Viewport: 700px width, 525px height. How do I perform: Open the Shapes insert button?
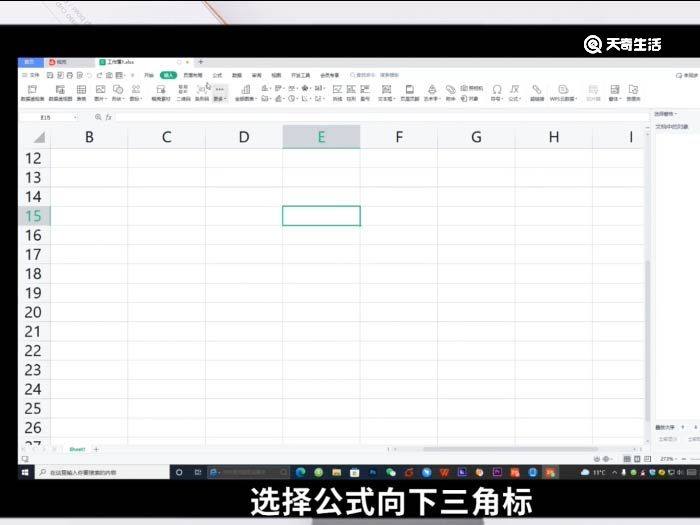pyautogui.click(x=118, y=92)
